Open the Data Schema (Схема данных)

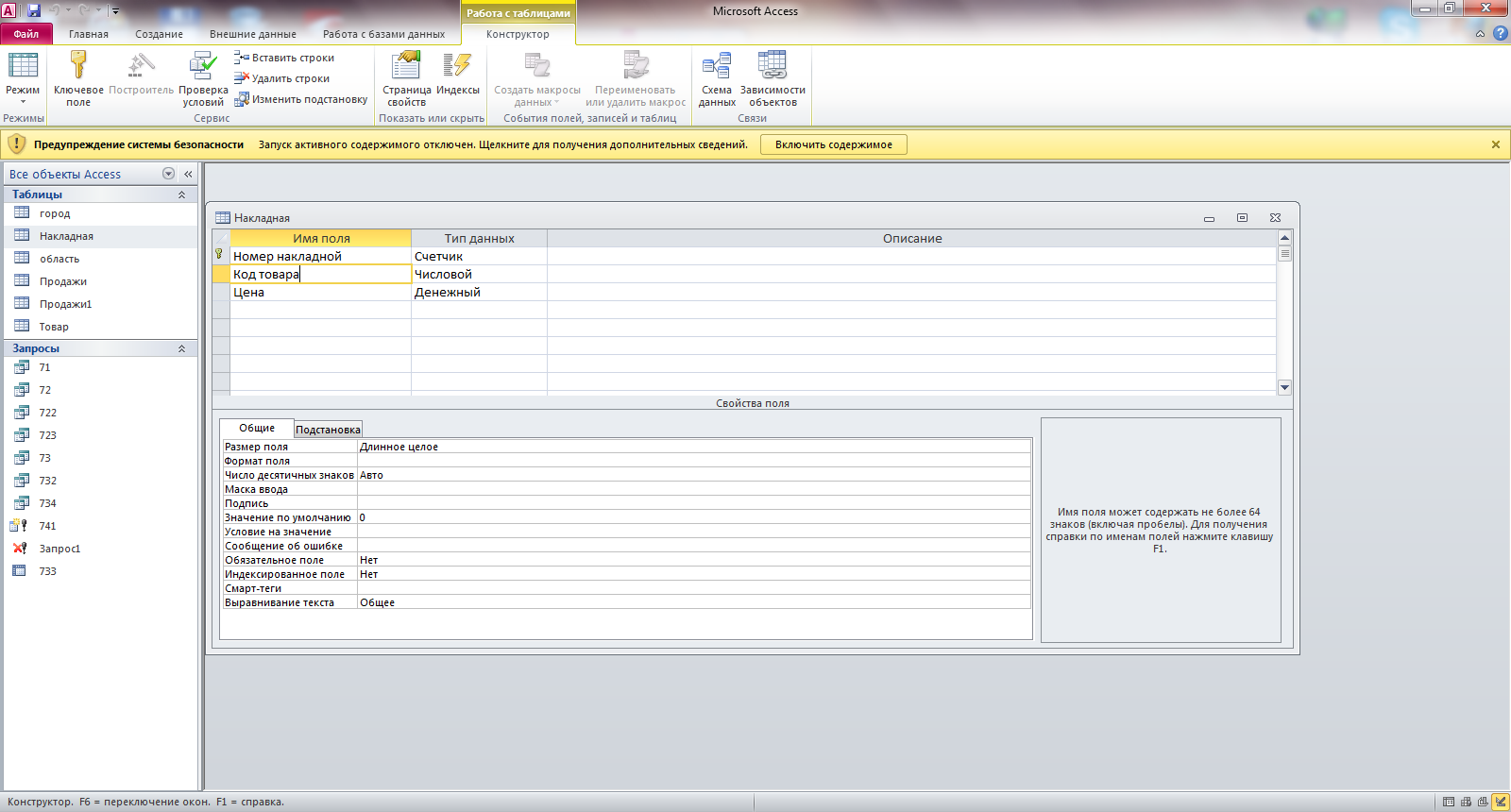point(717,66)
